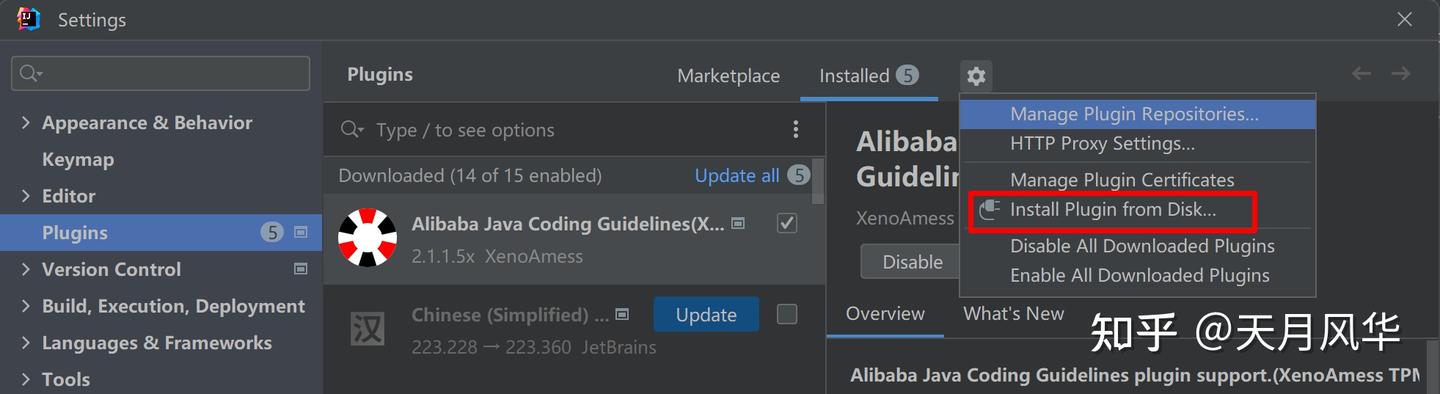Expand the Editor settings node
The width and height of the screenshot is (1440, 394).
(26, 196)
